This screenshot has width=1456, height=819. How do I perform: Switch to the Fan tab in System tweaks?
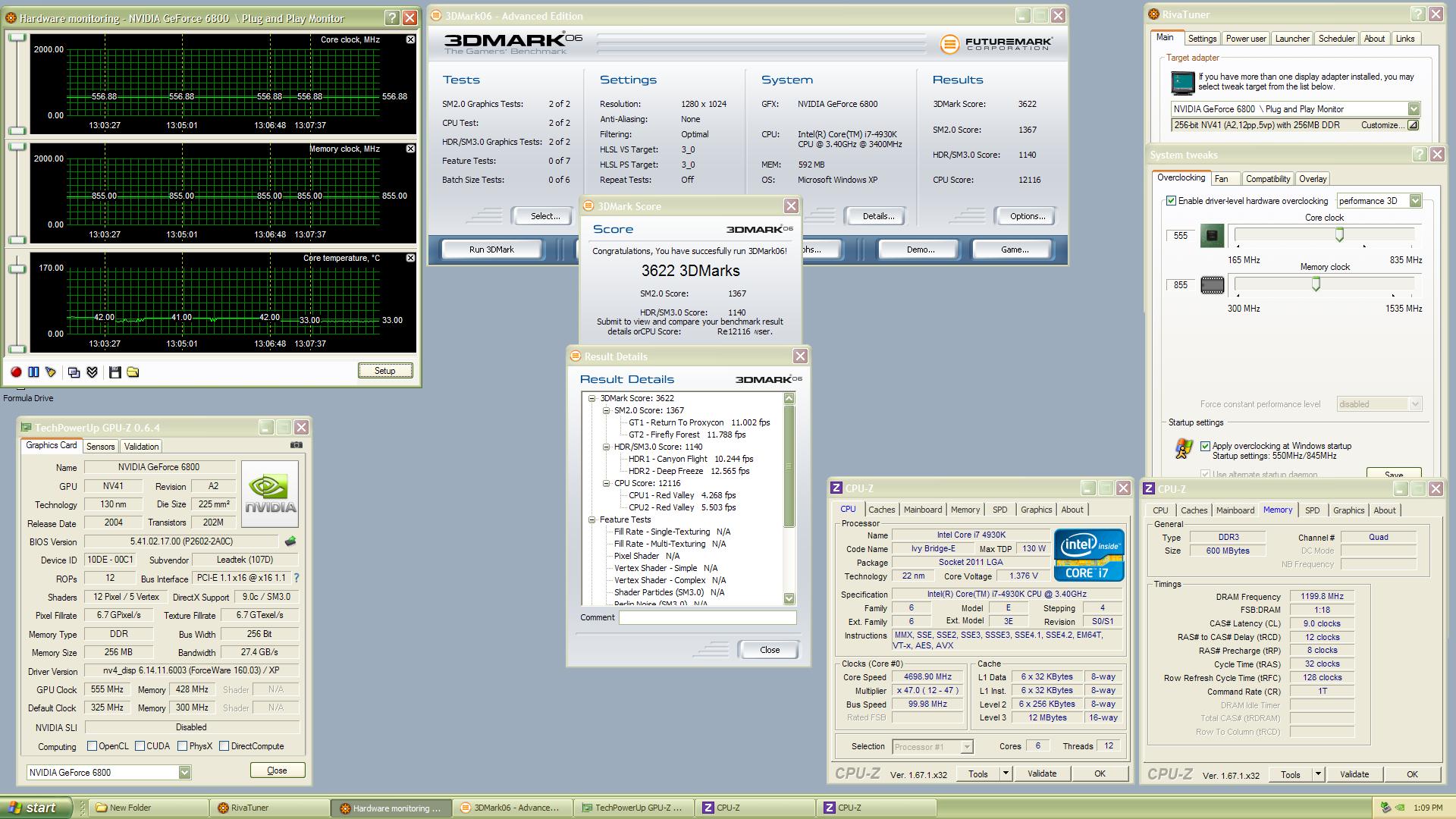[1221, 179]
